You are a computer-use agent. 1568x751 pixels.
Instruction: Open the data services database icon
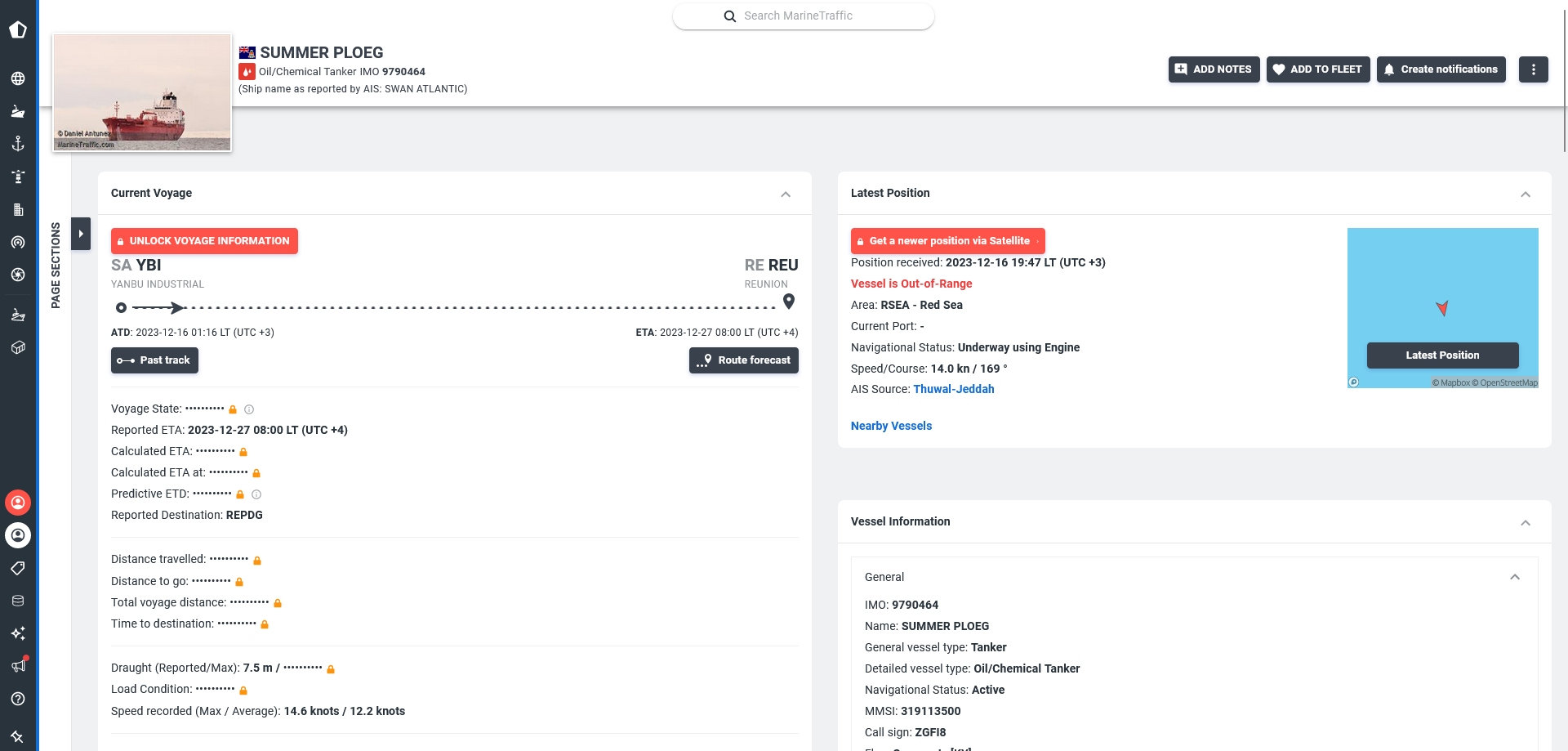18,601
